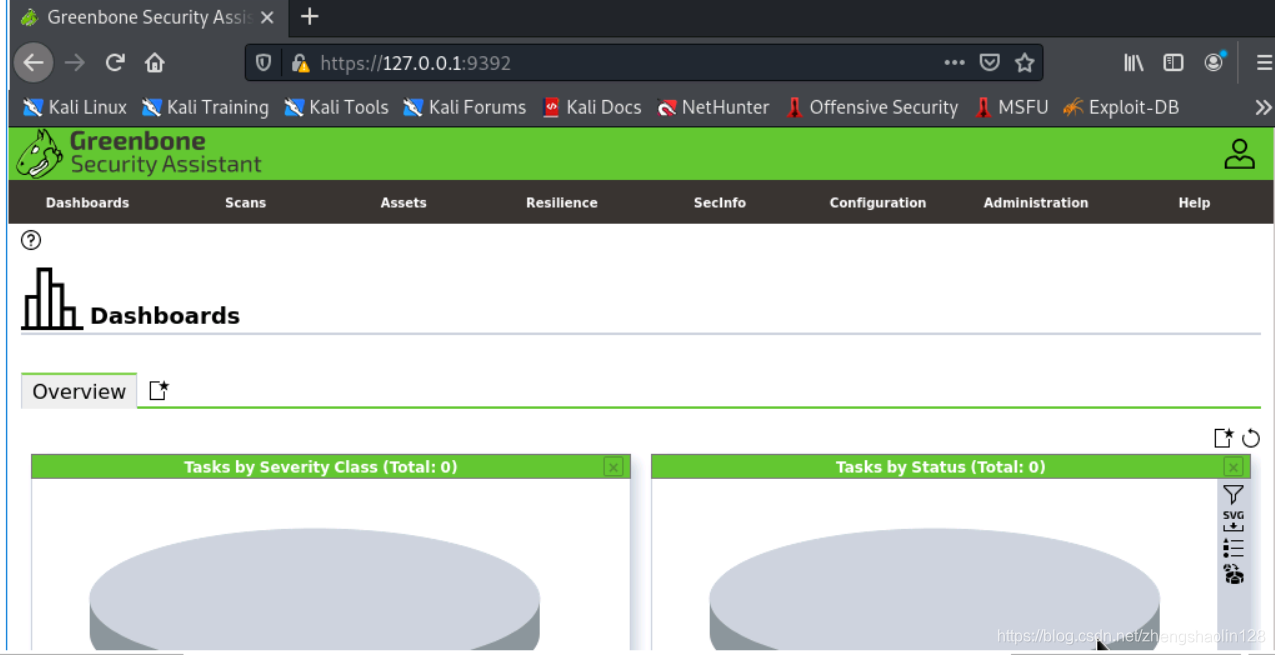The image size is (1275, 655).
Task: Open the Configuration menu
Action: click(x=878, y=202)
